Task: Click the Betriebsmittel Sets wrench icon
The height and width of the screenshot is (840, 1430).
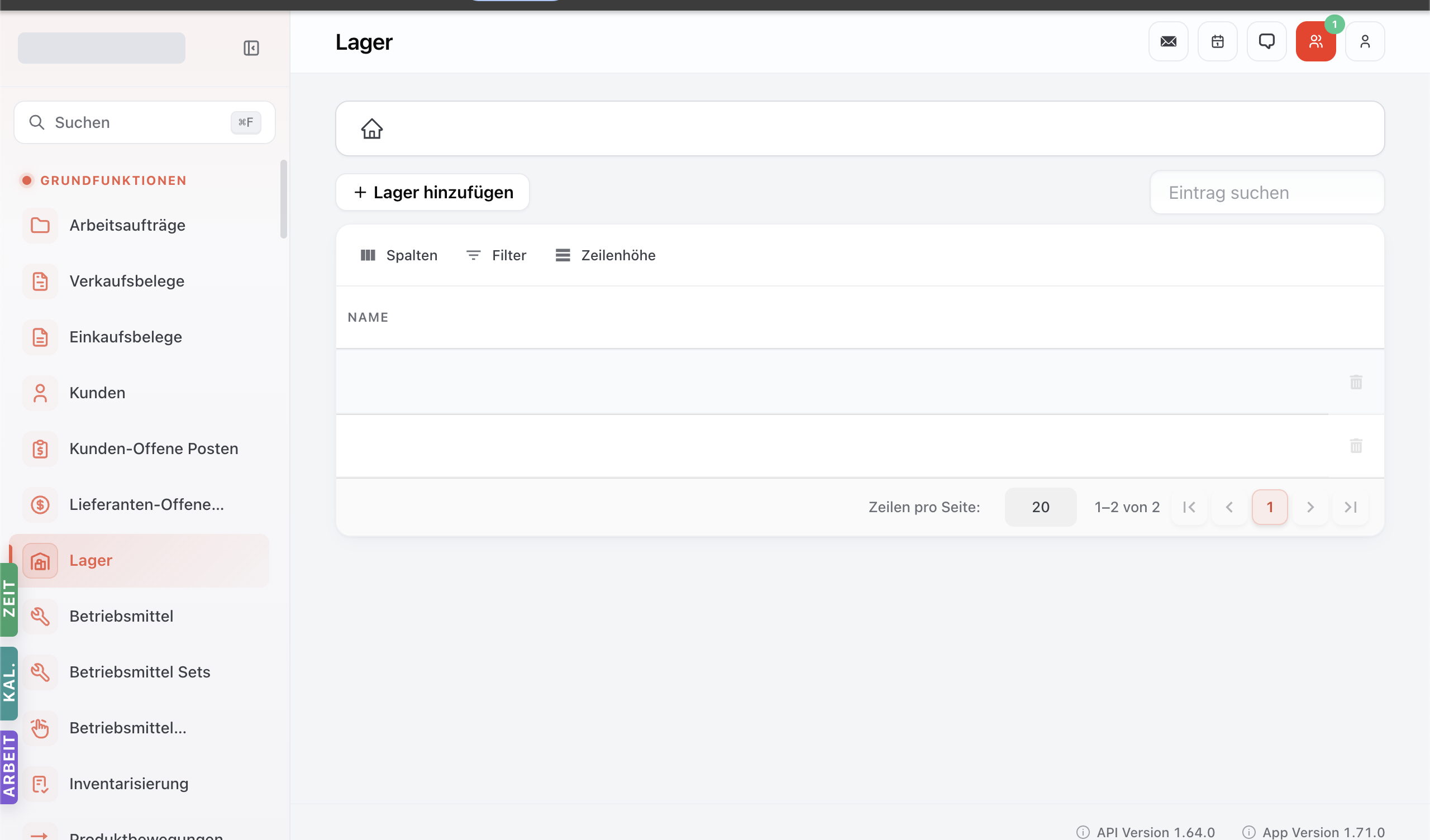Action: tap(40, 672)
